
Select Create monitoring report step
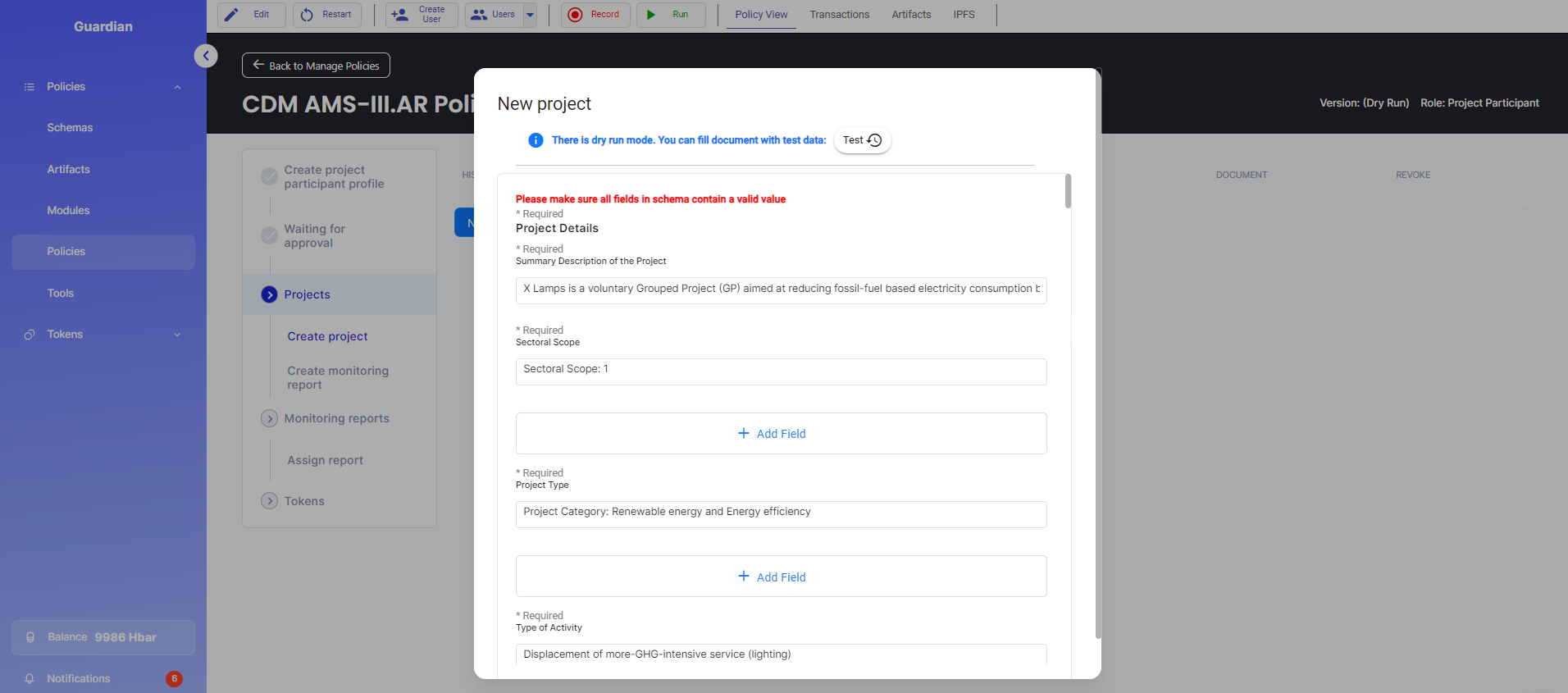[338, 377]
